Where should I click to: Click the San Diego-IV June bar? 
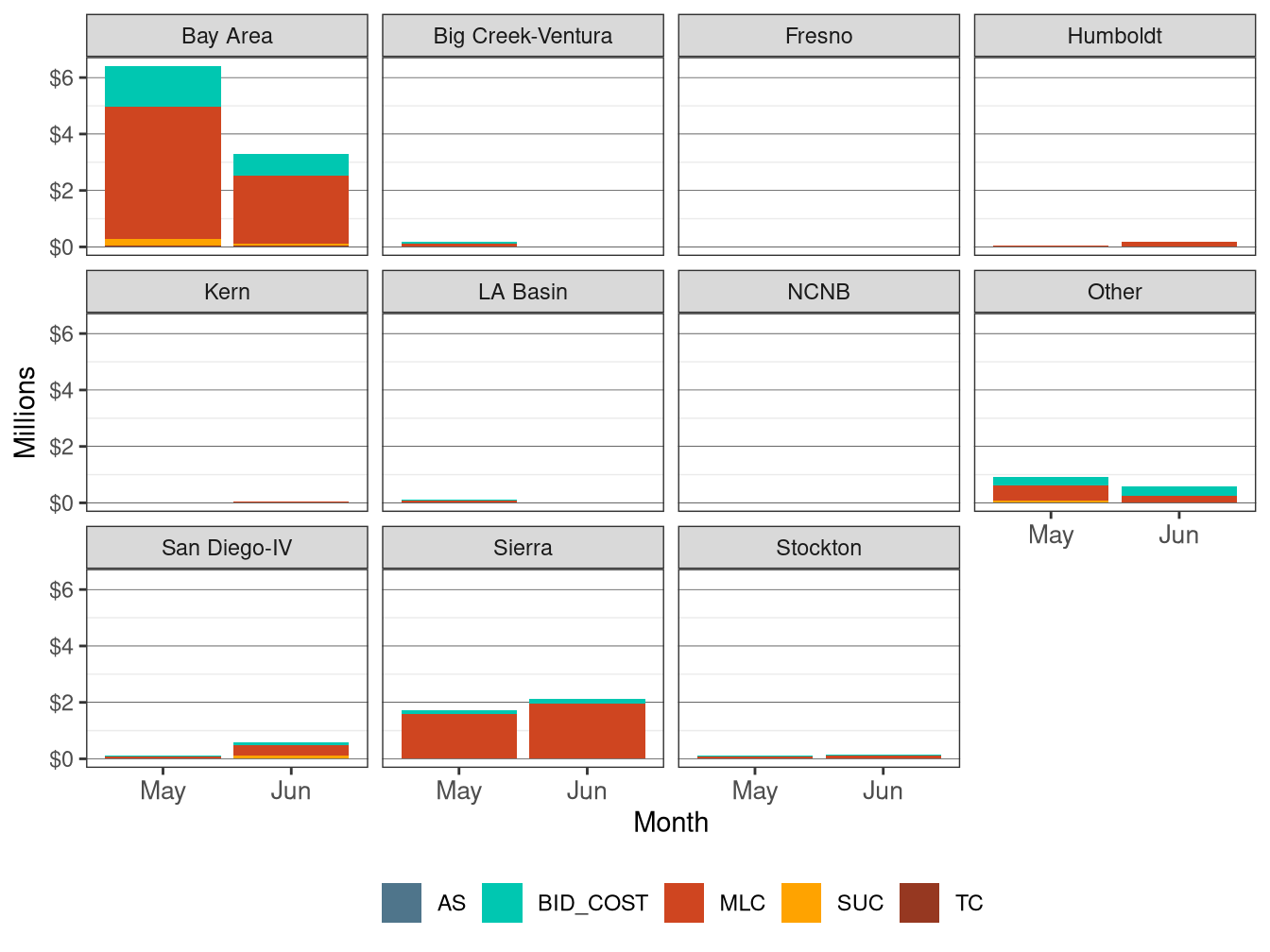point(291,751)
